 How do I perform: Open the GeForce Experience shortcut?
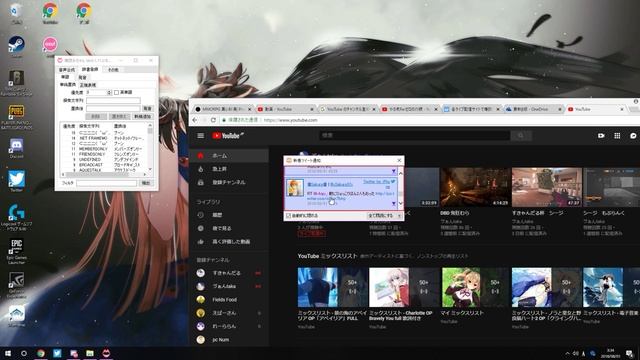pos(16,284)
